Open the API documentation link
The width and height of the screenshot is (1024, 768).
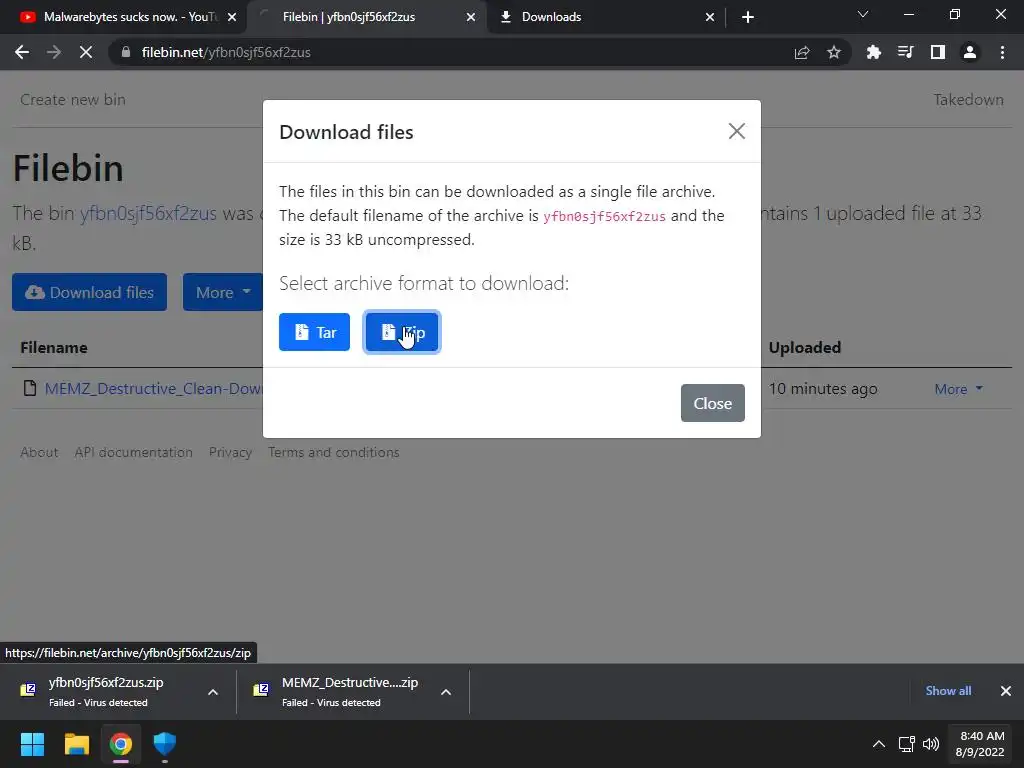coord(133,452)
